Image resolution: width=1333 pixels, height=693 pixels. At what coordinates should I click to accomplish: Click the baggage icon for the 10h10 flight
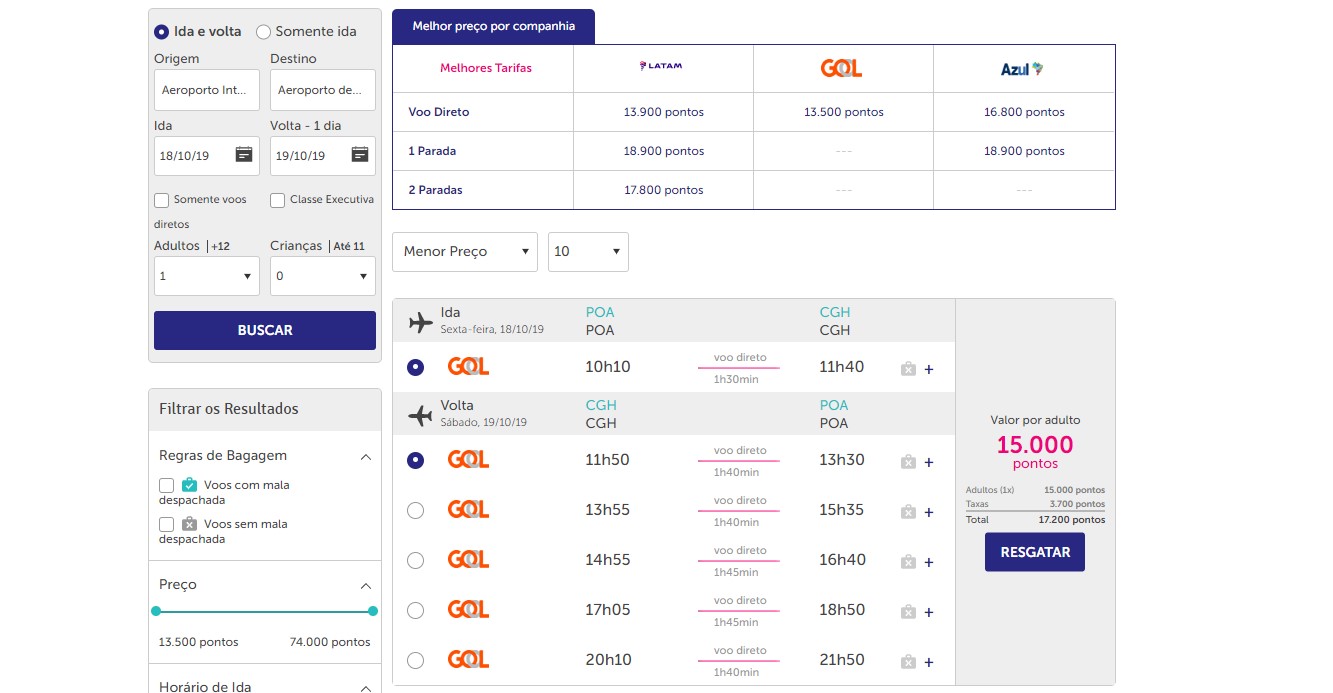coord(908,369)
